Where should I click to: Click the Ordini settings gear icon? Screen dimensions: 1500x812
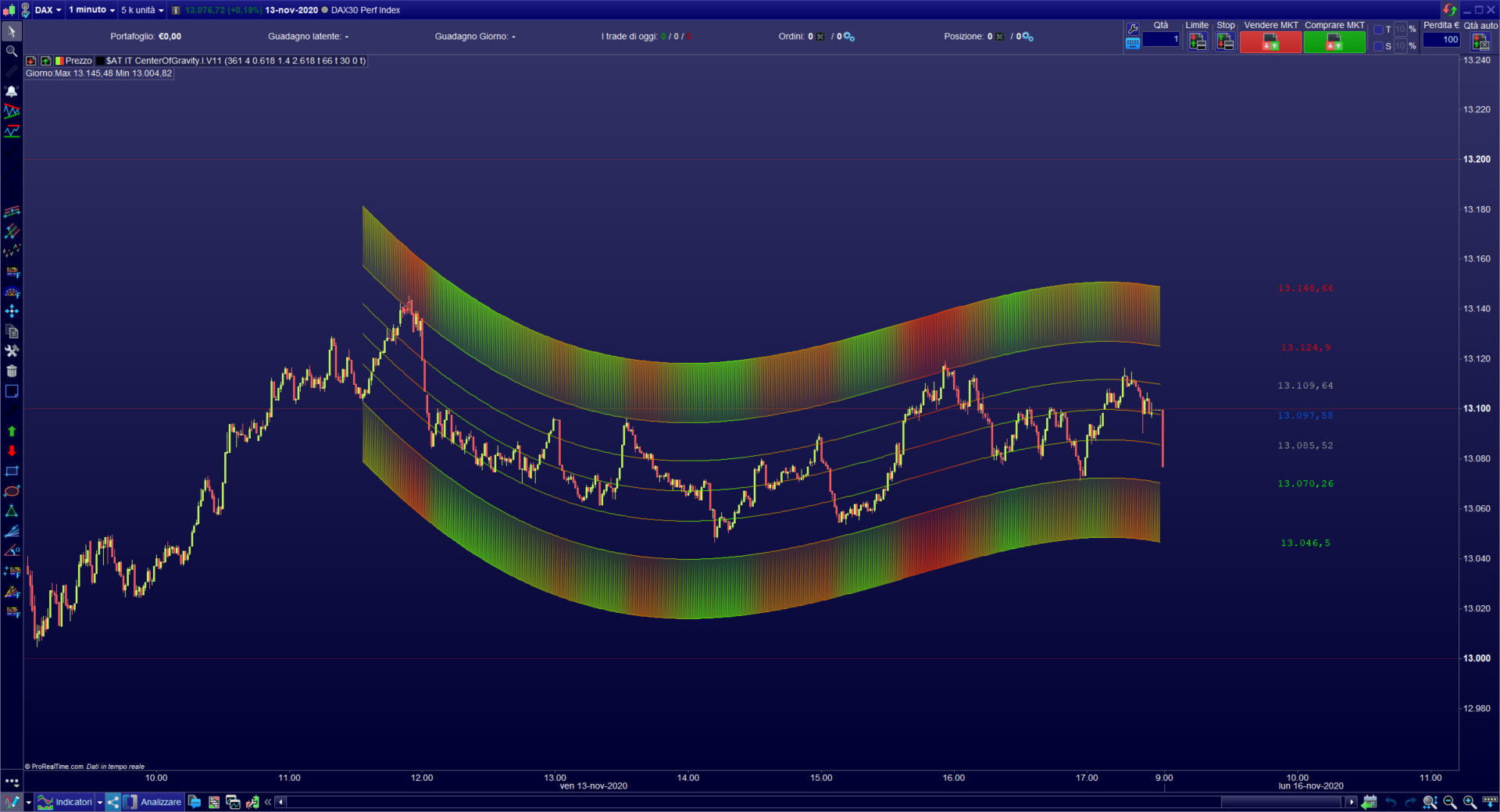[x=849, y=37]
